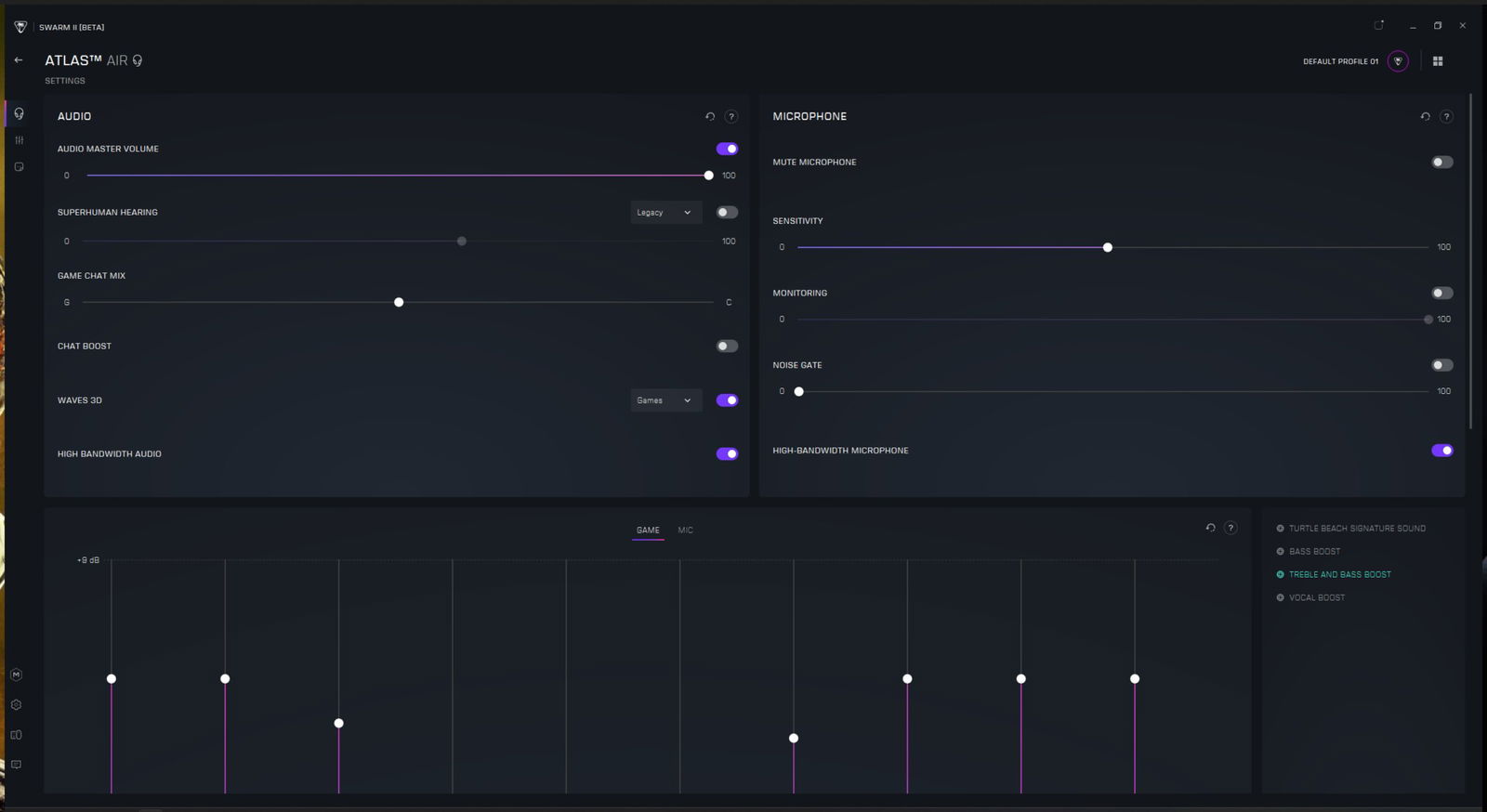
Task: Open the Audio section help icon
Action: (x=731, y=117)
